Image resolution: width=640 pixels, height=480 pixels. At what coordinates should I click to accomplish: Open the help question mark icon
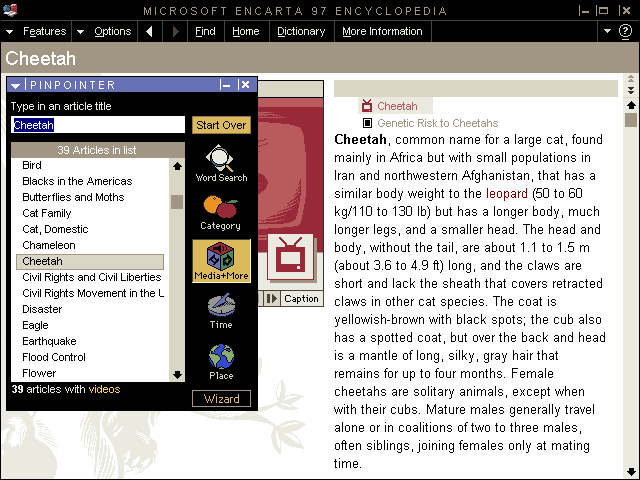[x=625, y=31]
